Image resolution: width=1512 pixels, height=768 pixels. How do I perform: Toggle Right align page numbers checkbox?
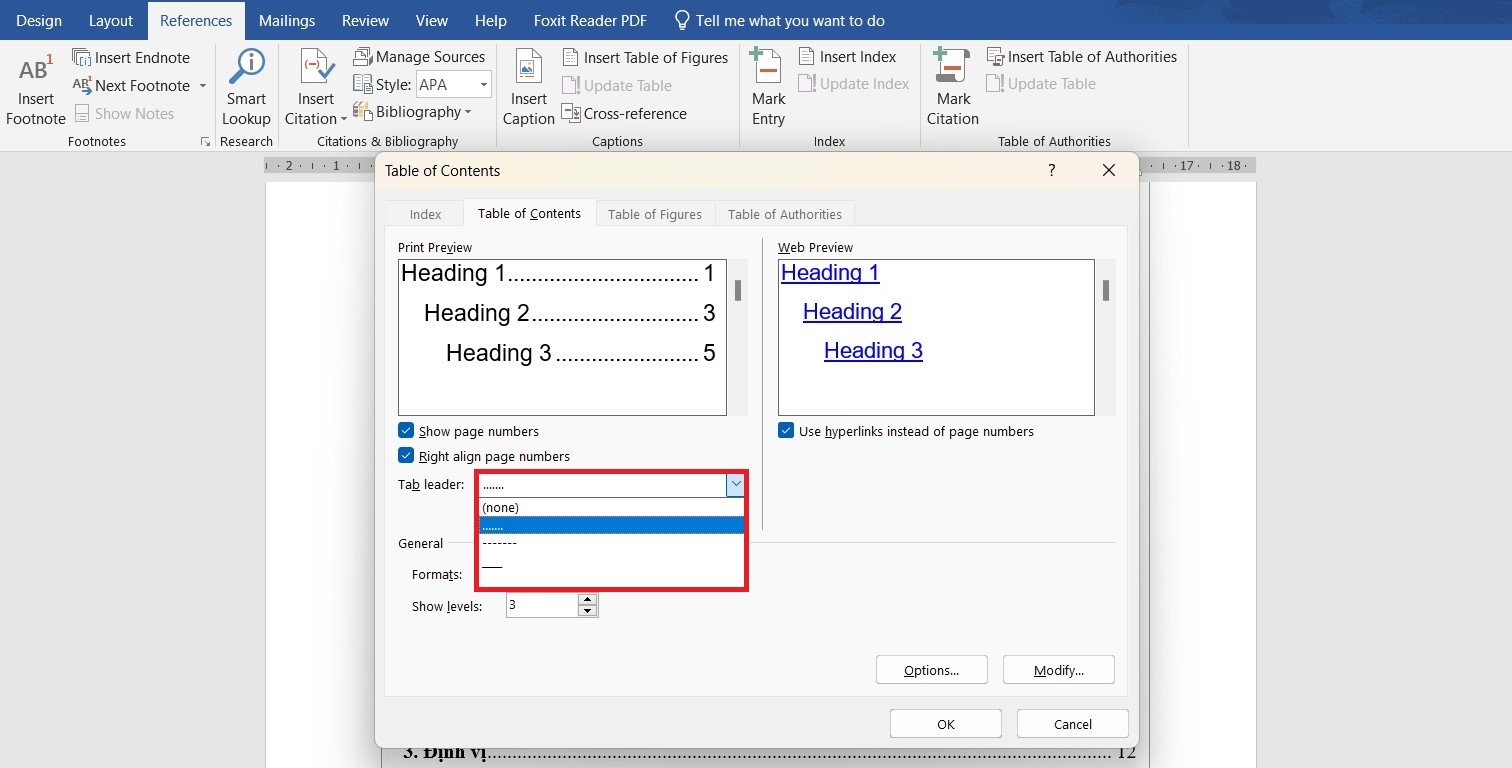click(406, 456)
